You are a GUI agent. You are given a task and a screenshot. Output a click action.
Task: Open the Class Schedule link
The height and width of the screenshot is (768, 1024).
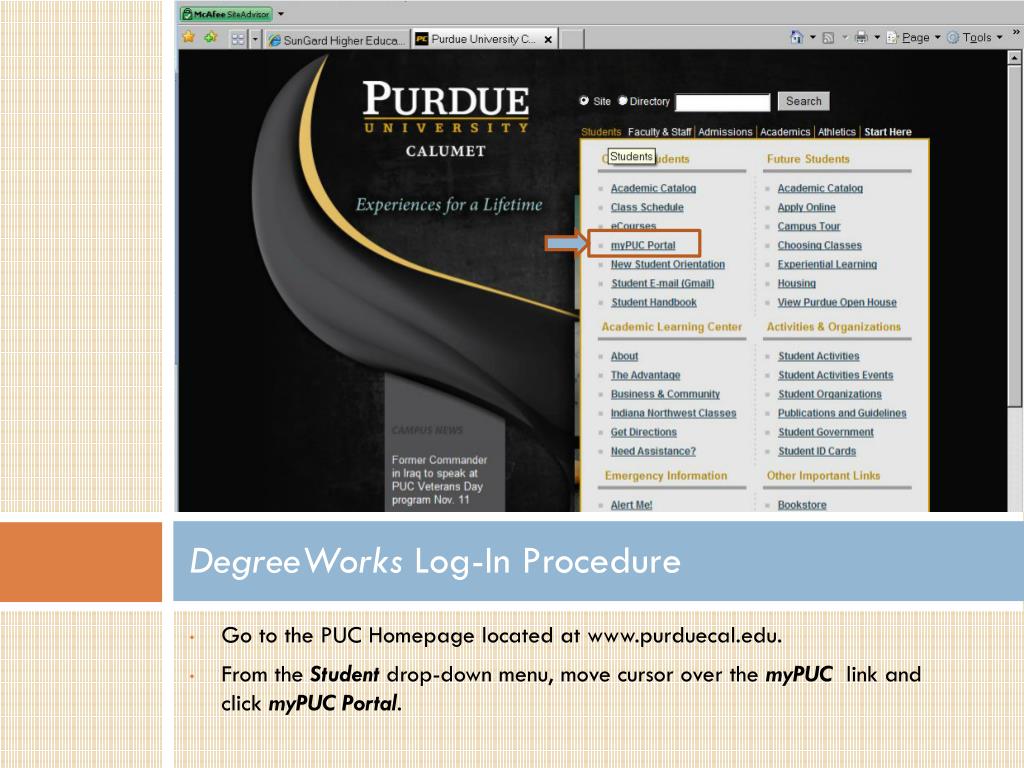pos(647,207)
